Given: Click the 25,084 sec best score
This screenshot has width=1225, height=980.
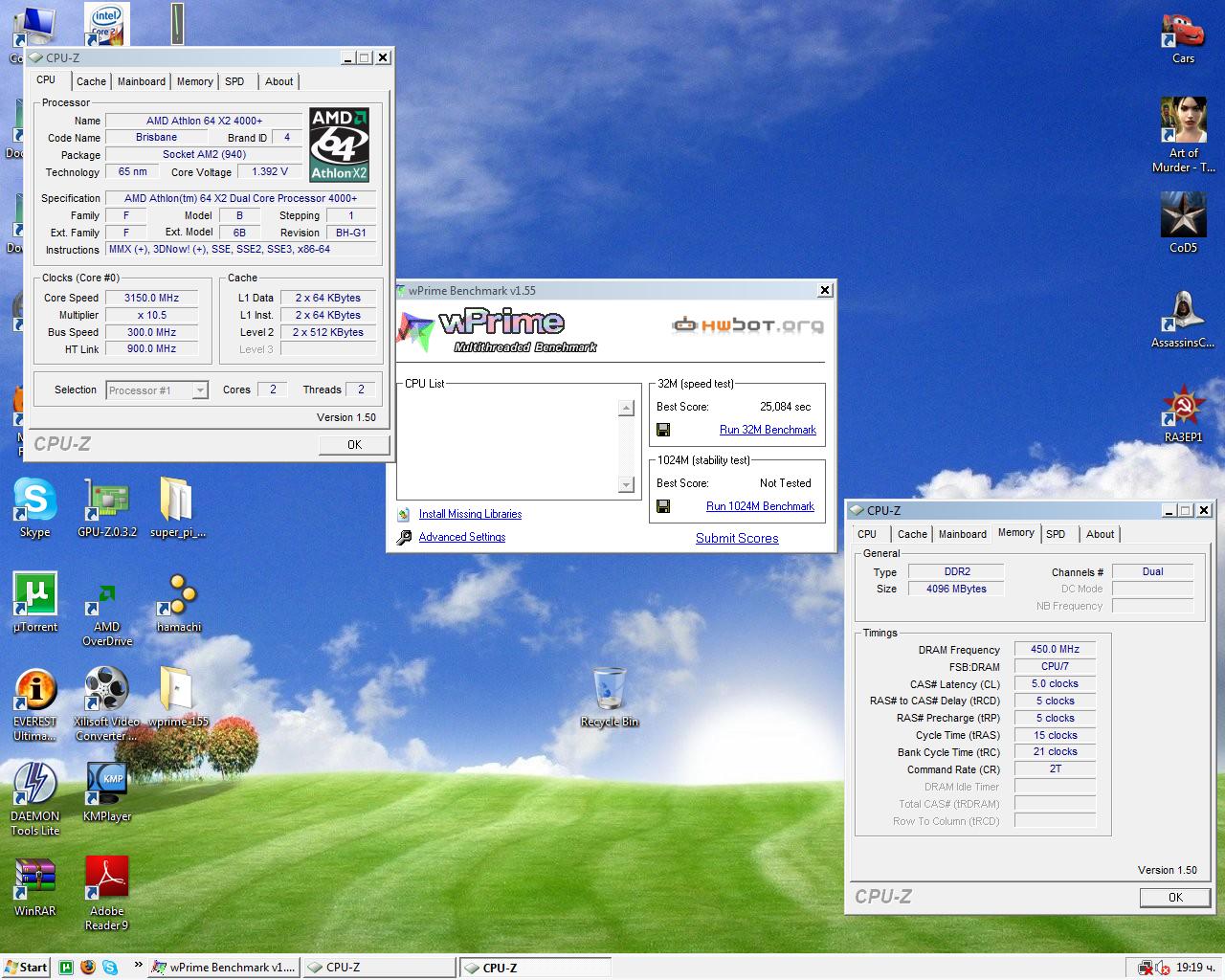Looking at the screenshot, I should click(x=786, y=408).
